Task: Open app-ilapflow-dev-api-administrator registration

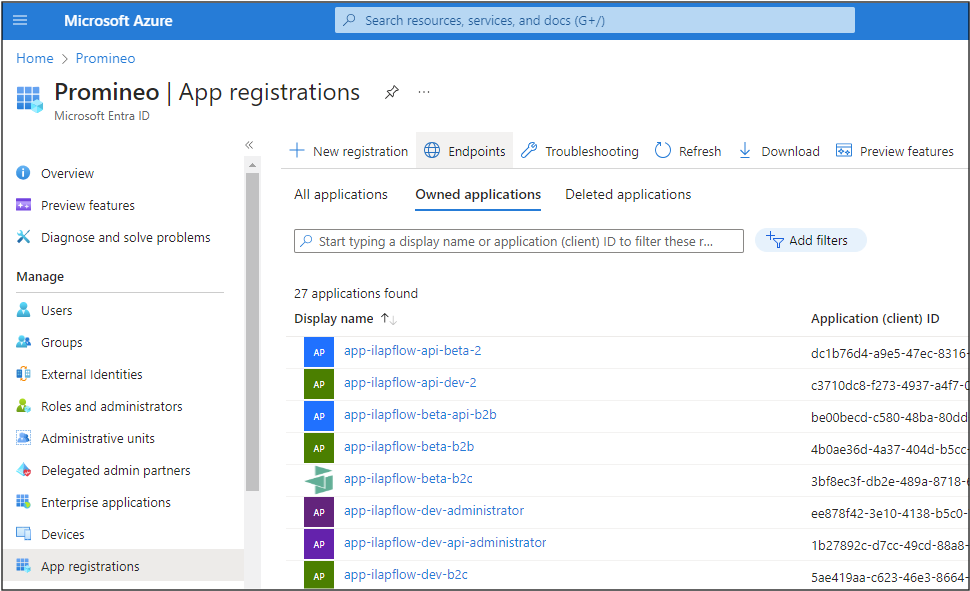Action: (445, 543)
